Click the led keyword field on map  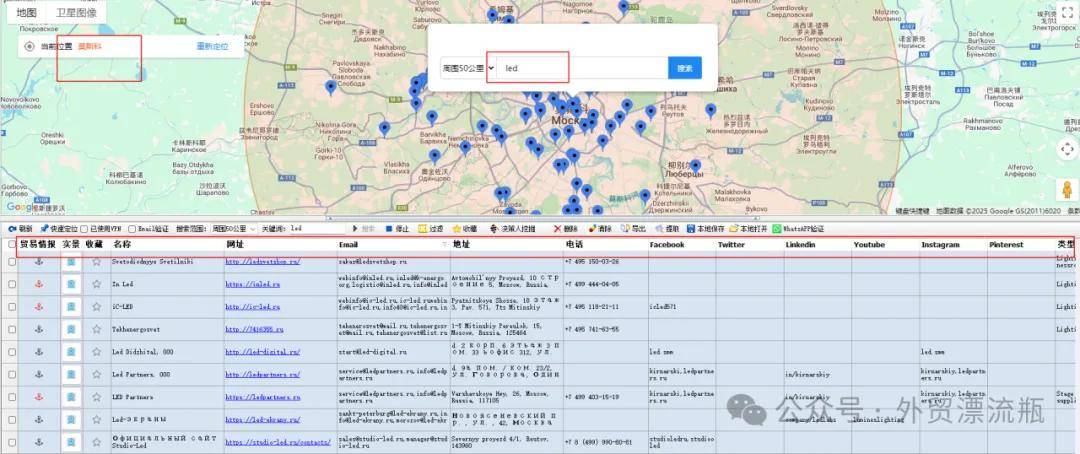pos(580,68)
